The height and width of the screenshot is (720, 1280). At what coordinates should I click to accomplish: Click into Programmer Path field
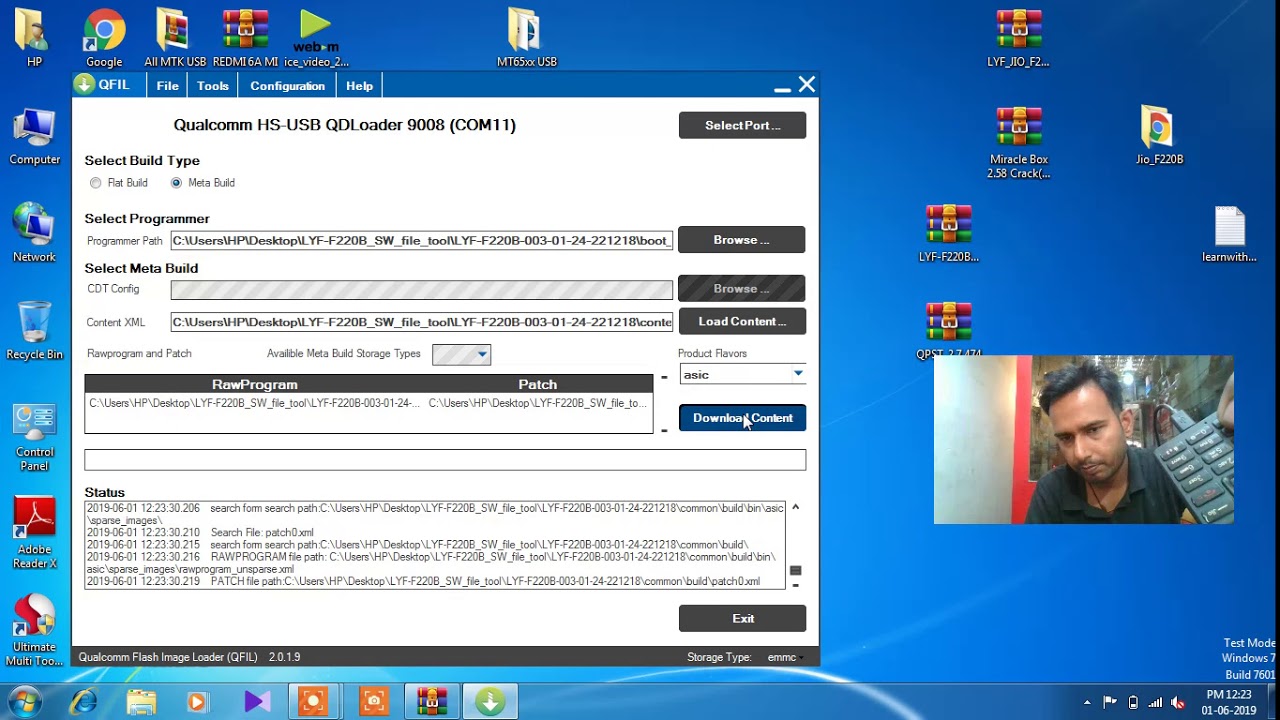tap(421, 241)
